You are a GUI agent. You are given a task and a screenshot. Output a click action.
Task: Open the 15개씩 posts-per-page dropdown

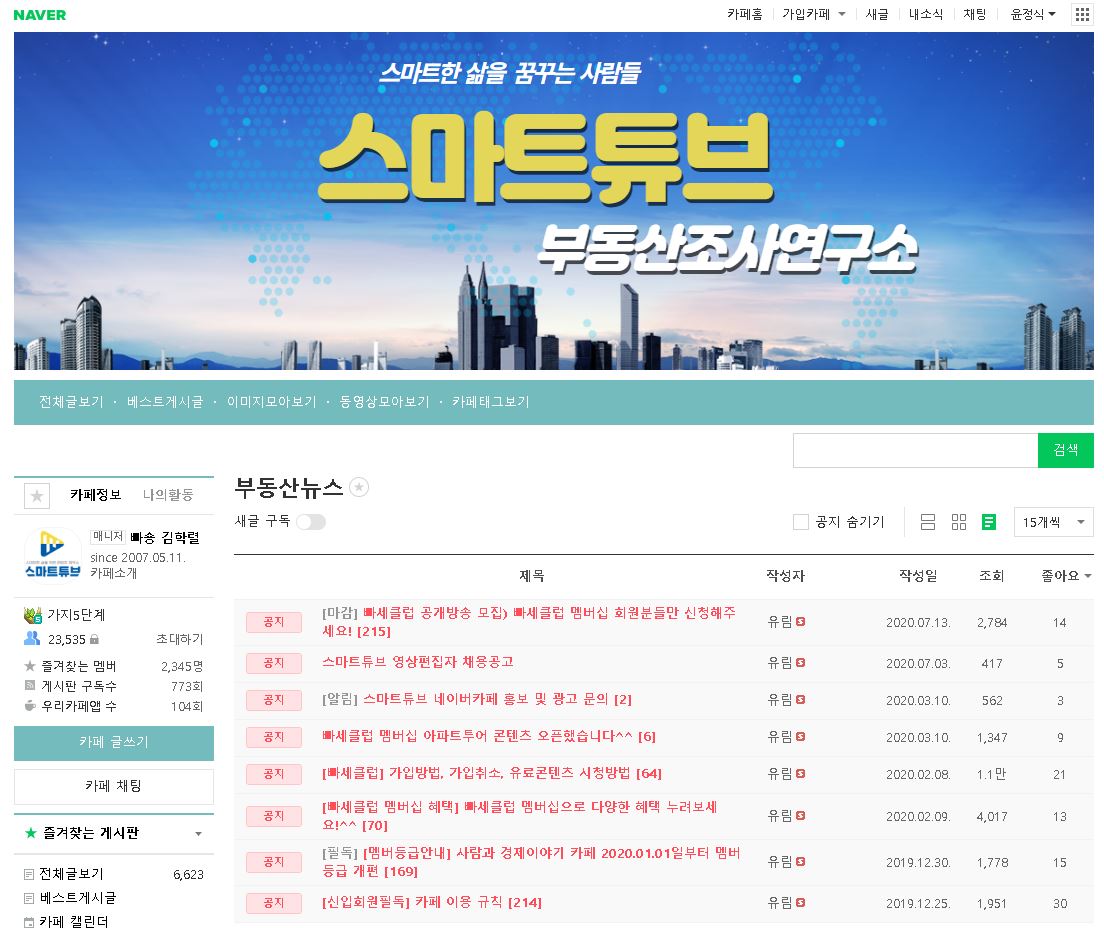[x=1053, y=522]
